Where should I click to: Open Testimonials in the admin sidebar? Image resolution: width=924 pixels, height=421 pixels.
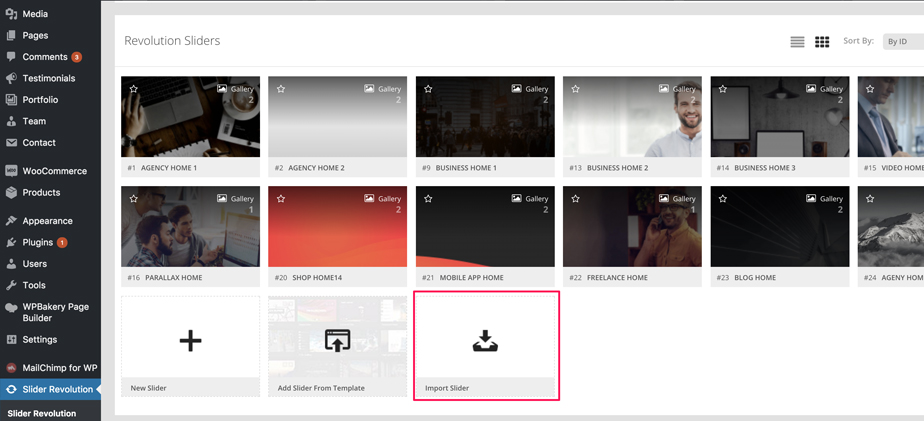(x=50, y=78)
